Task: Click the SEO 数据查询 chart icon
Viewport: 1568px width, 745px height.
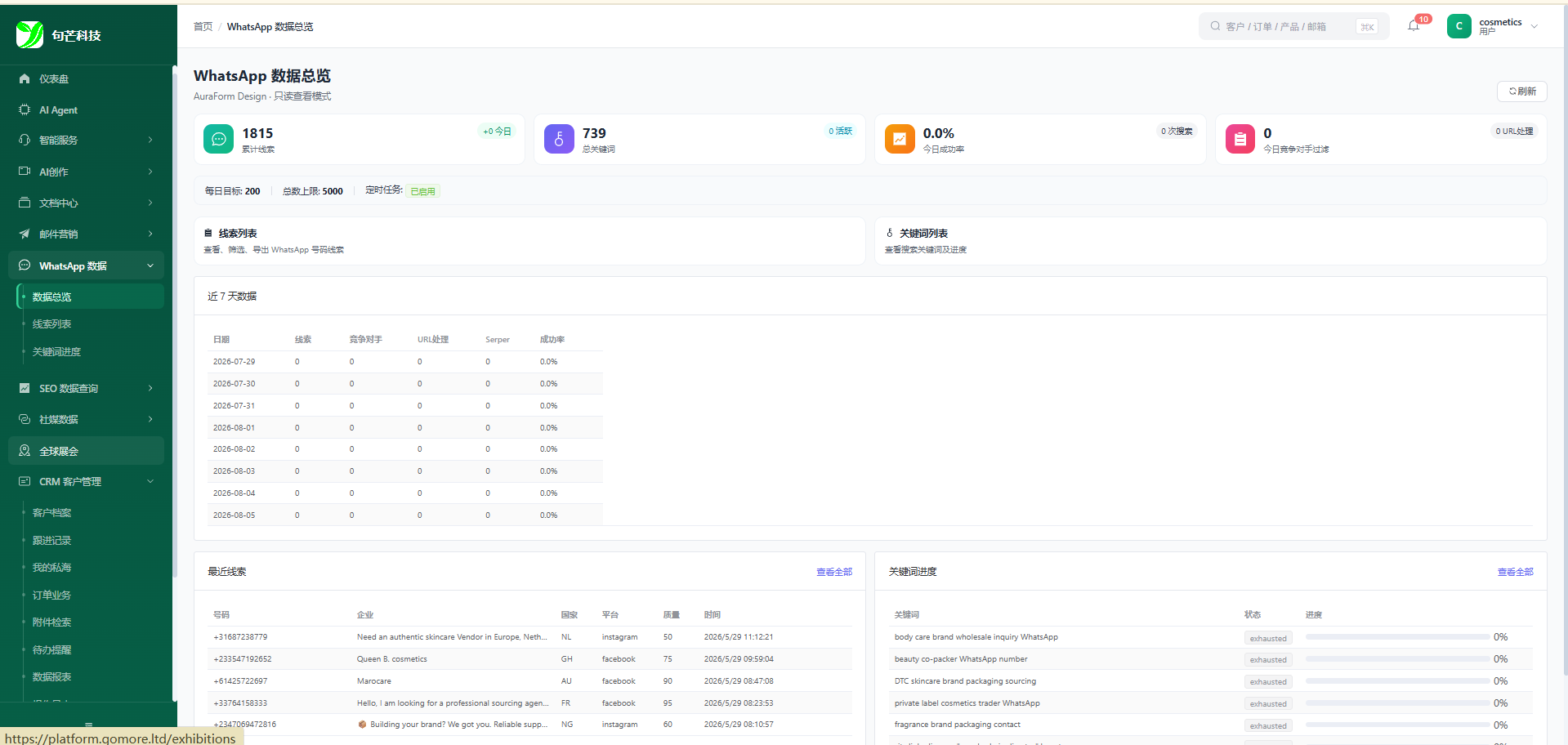Action: [25, 388]
